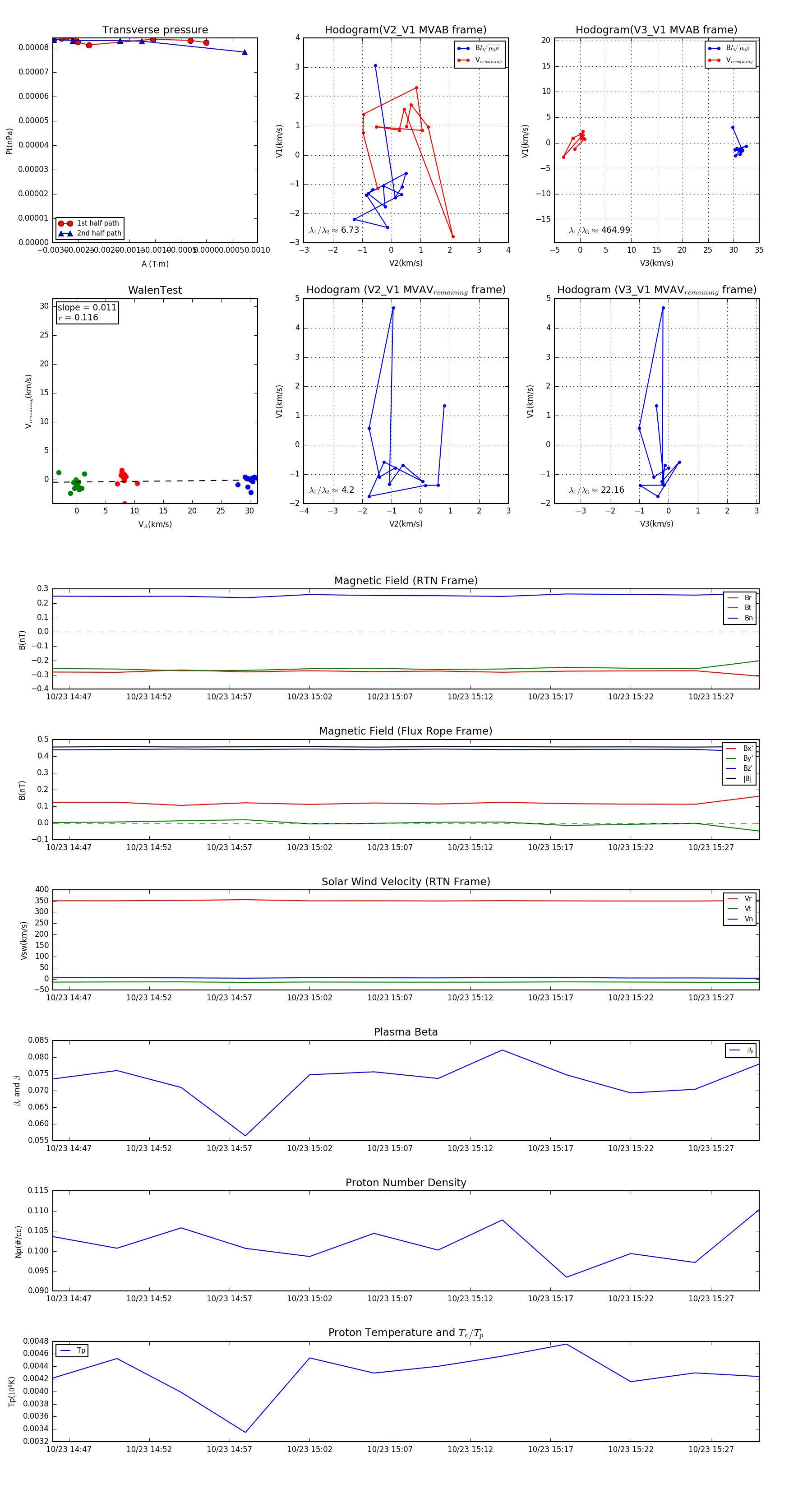The width and height of the screenshot is (812, 1489).
Task: Click the "Hodogram(V3_V1 MVAB frame)" title
Action: [x=656, y=30]
